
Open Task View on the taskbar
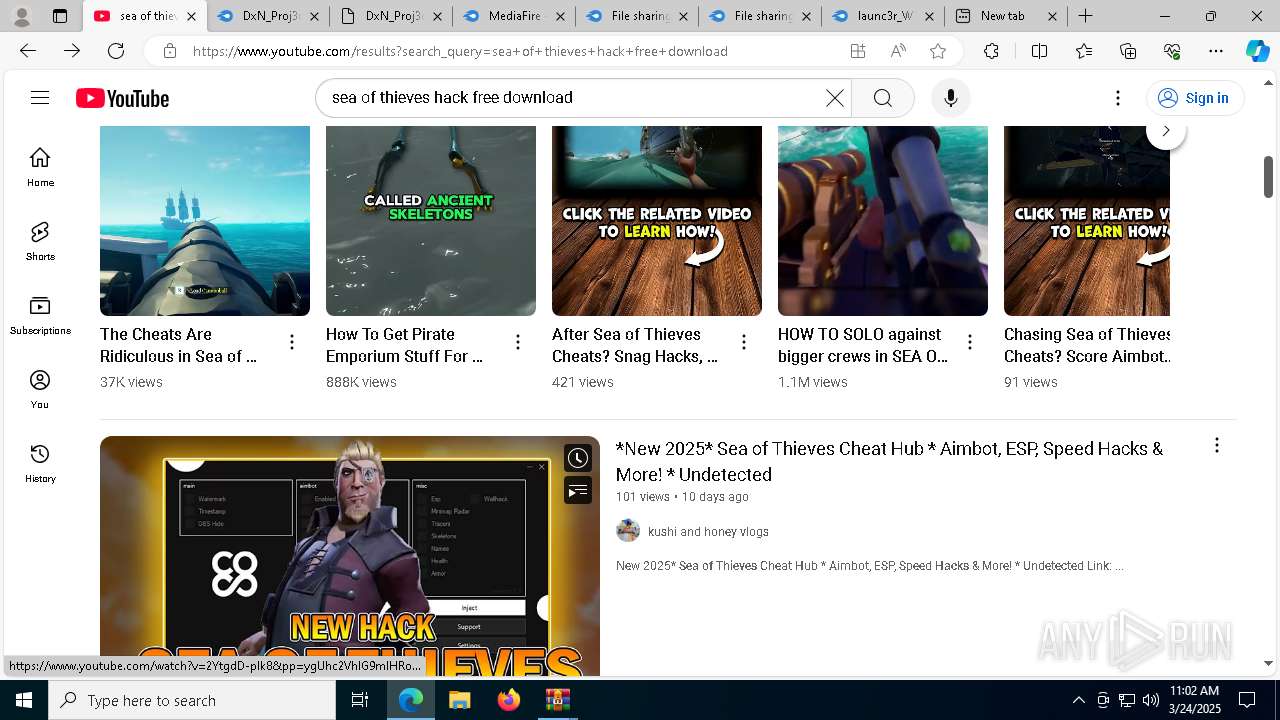(x=360, y=700)
